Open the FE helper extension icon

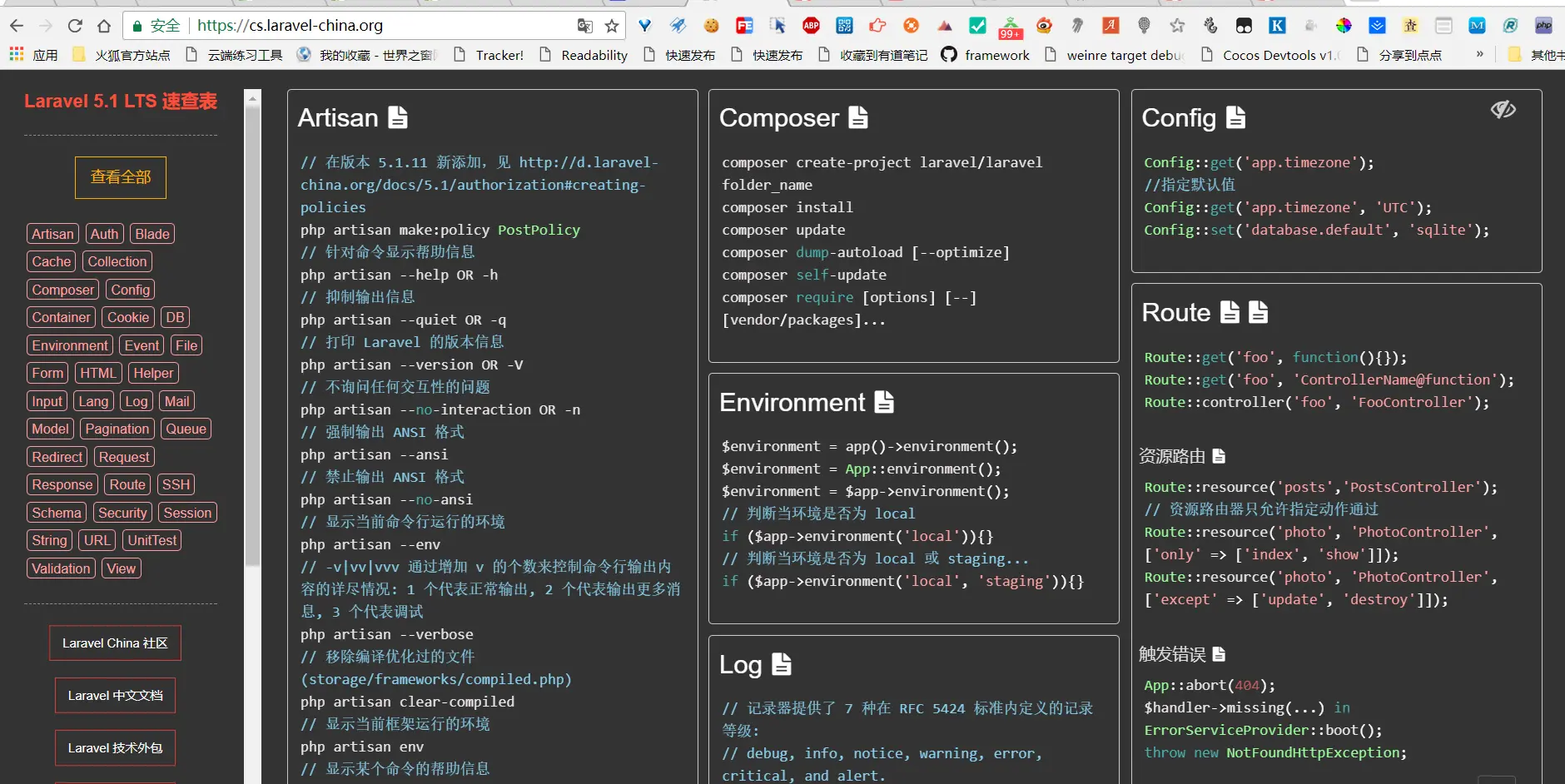744,26
